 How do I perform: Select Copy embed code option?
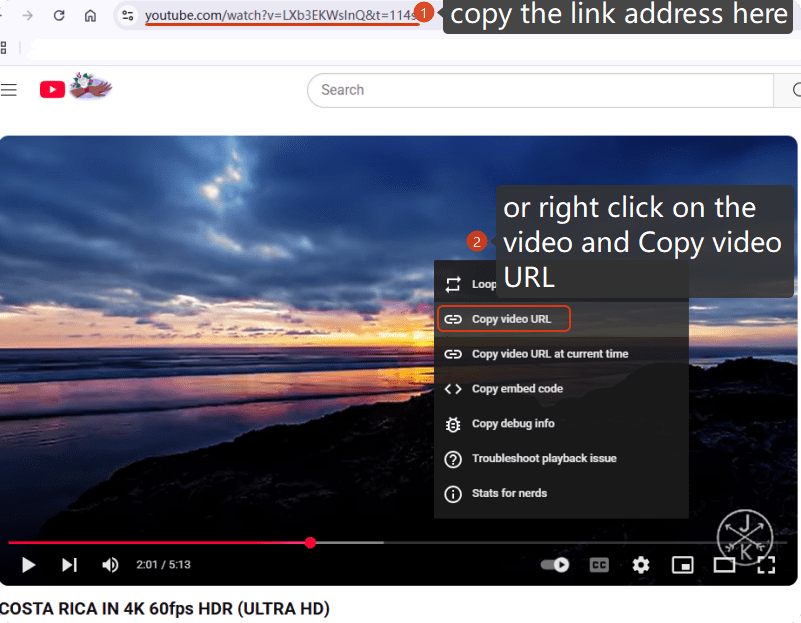pyautogui.click(x=517, y=389)
